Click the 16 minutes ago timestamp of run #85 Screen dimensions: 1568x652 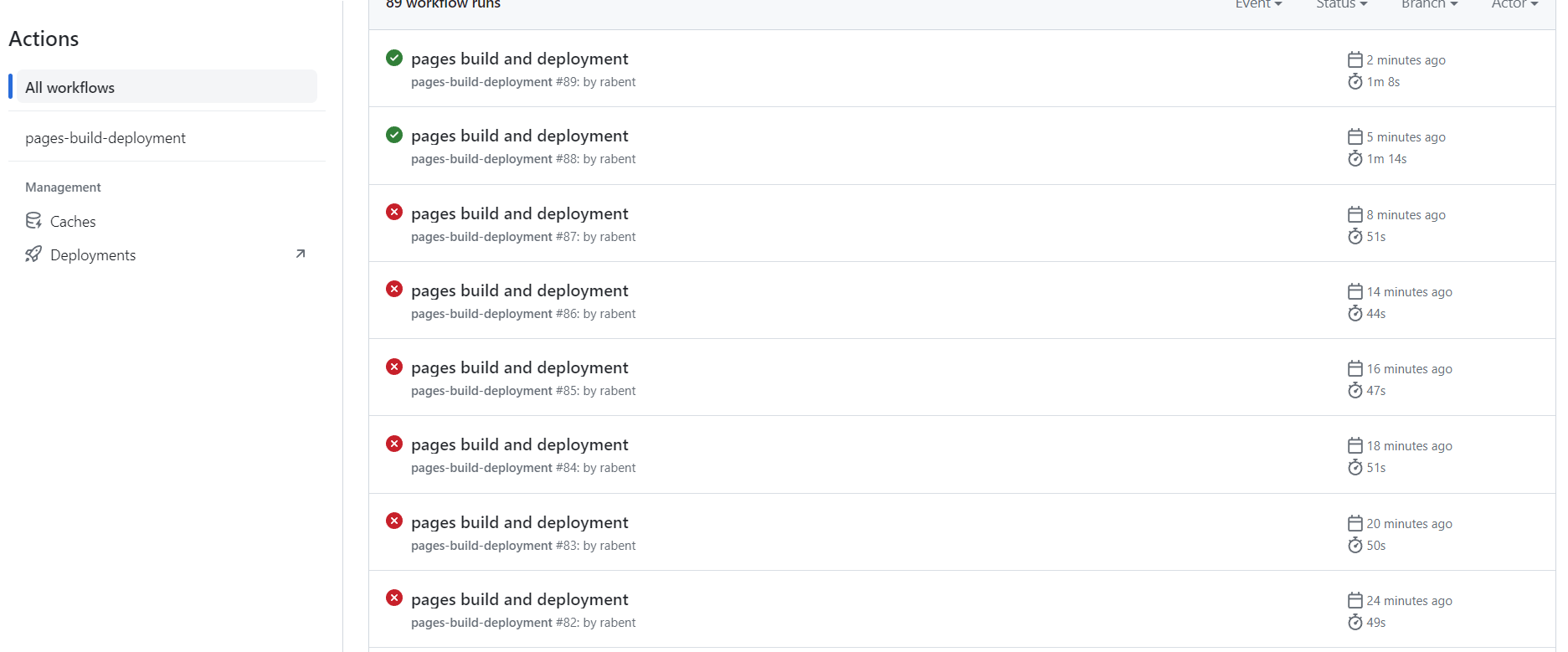[1409, 369]
